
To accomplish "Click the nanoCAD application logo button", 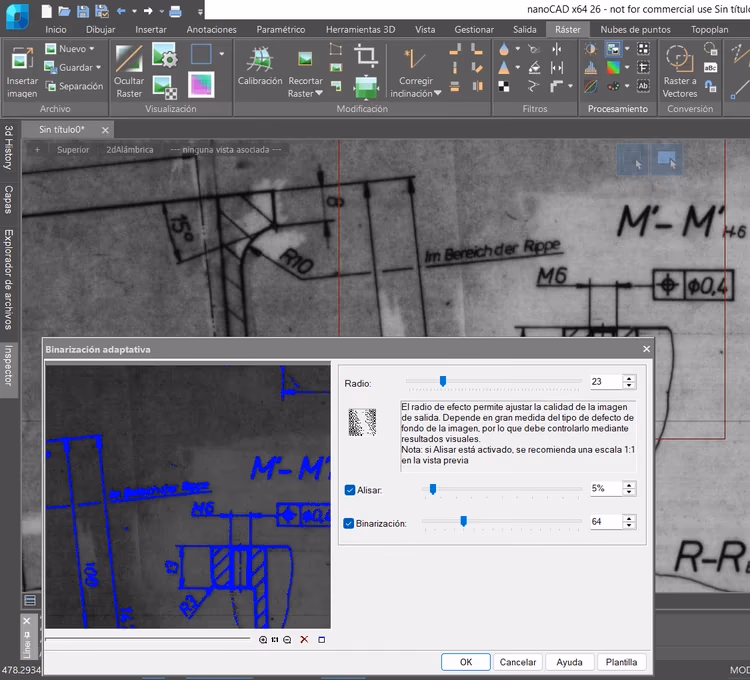I will pos(17,15).
